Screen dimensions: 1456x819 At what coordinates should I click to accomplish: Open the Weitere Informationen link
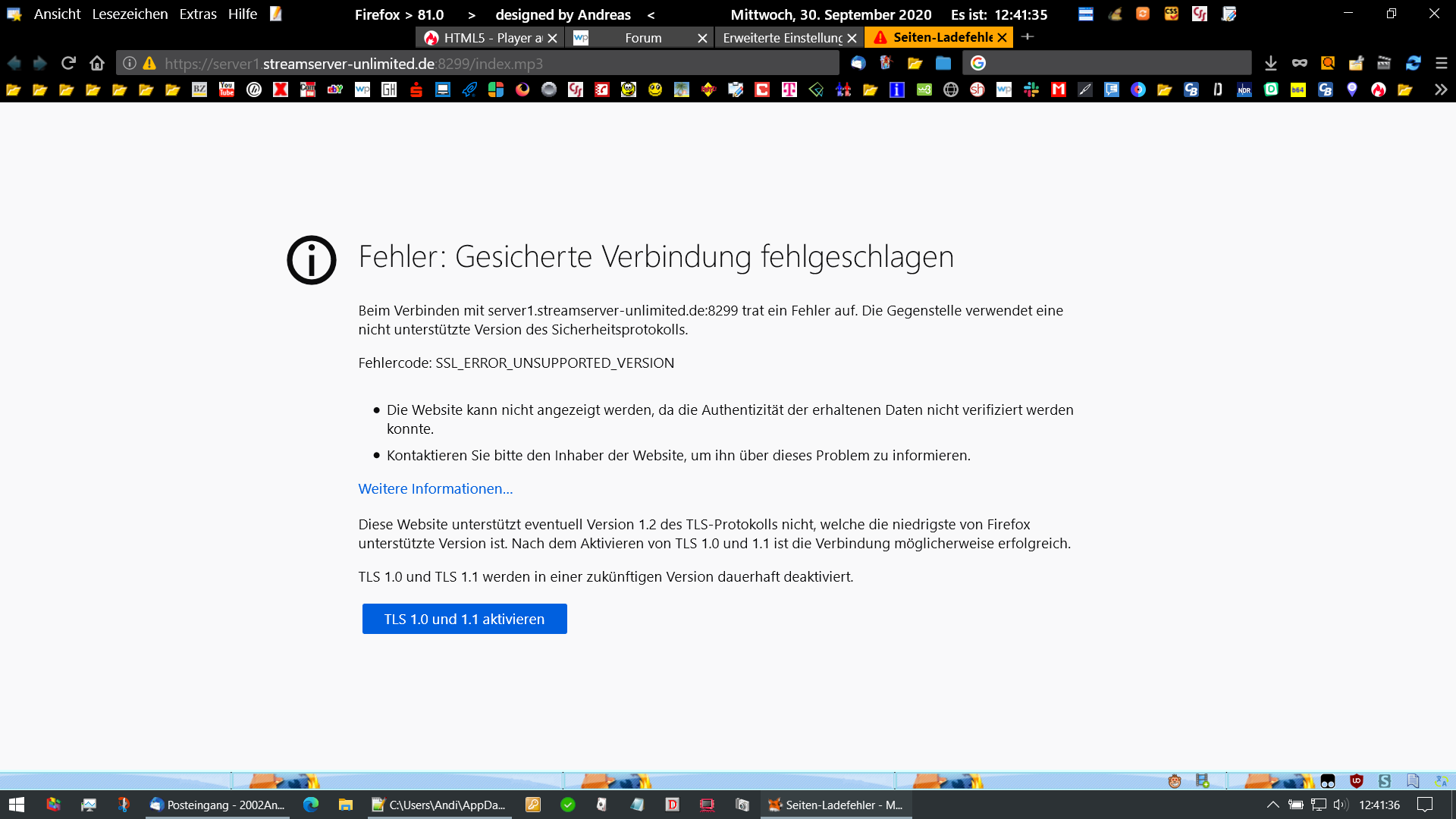[435, 488]
